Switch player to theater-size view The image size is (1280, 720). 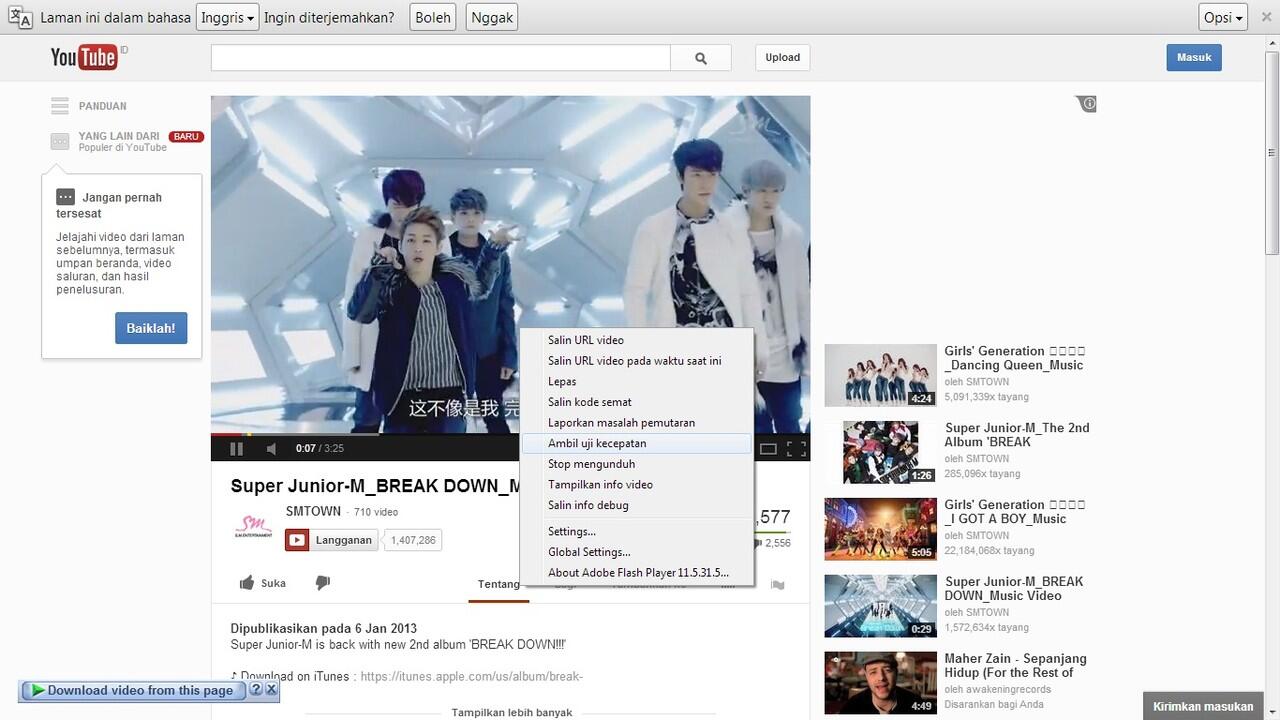pos(768,449)
